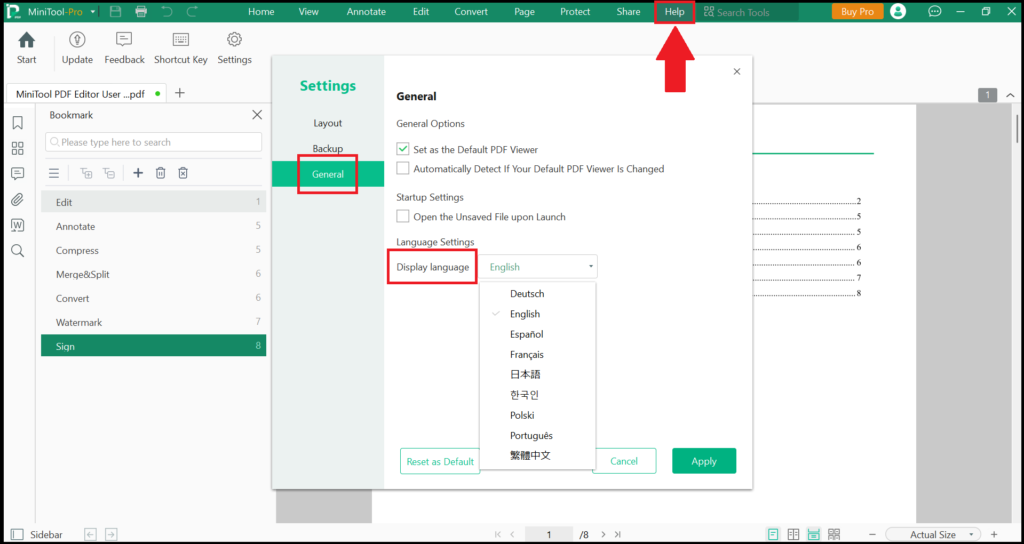Click the Cancel button
Viewport: 1024px width, 544px height.
click(x=624, y=461)
